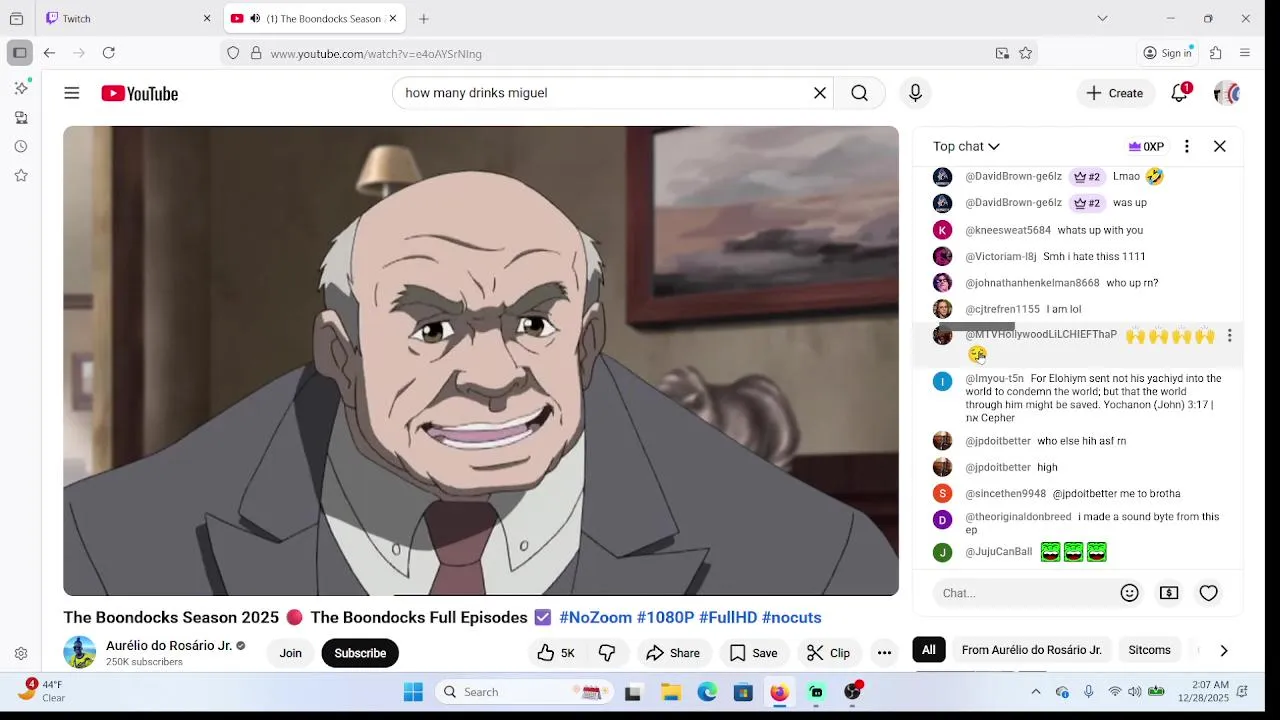Close the live chat panel
1280x720 pixels.
pos(1220,146)
